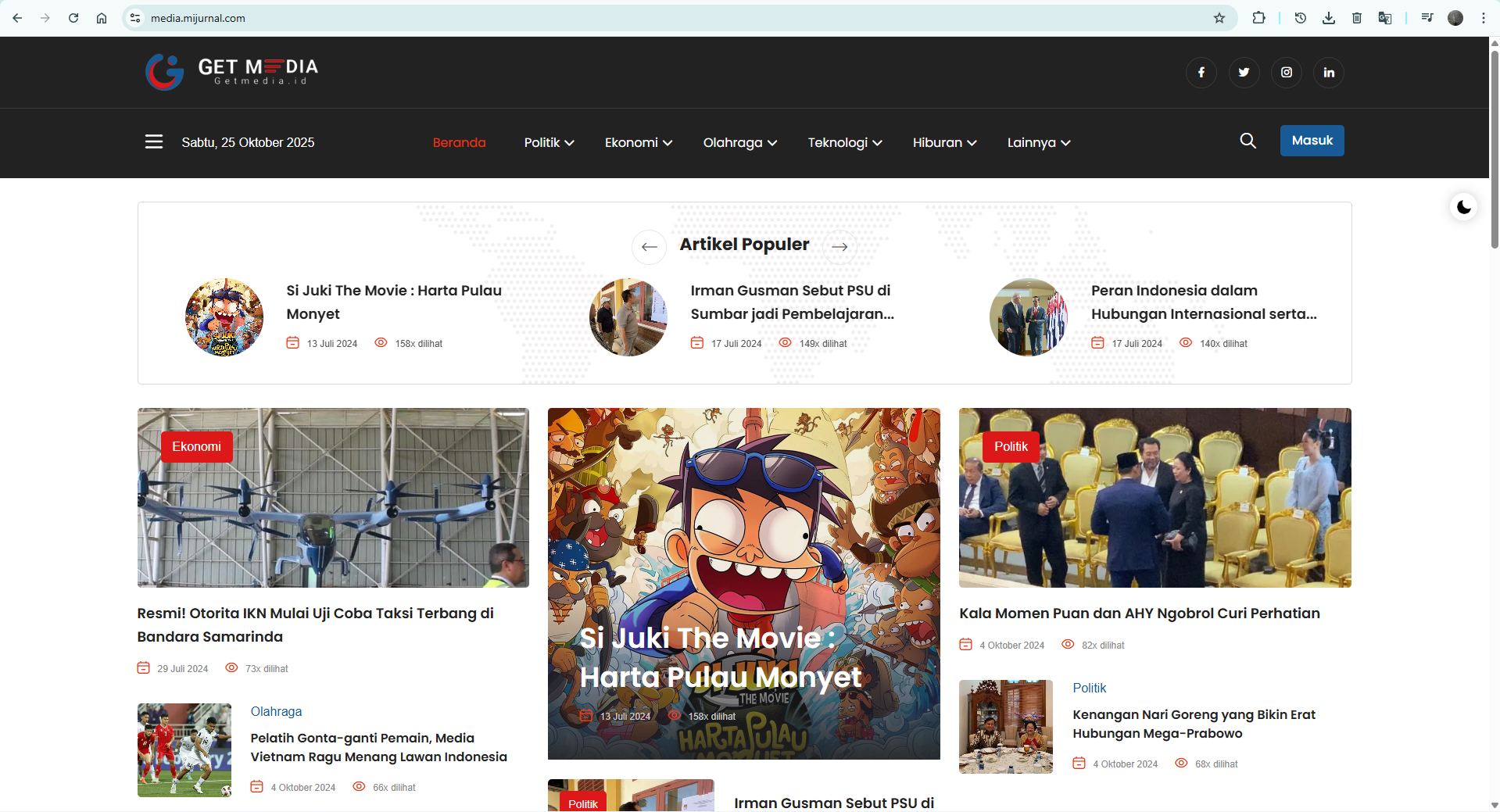Image resolution: width=1500 pixels, height=812 pixels.
Task: Open browser downloads icon
Action: pos(1329,18)
